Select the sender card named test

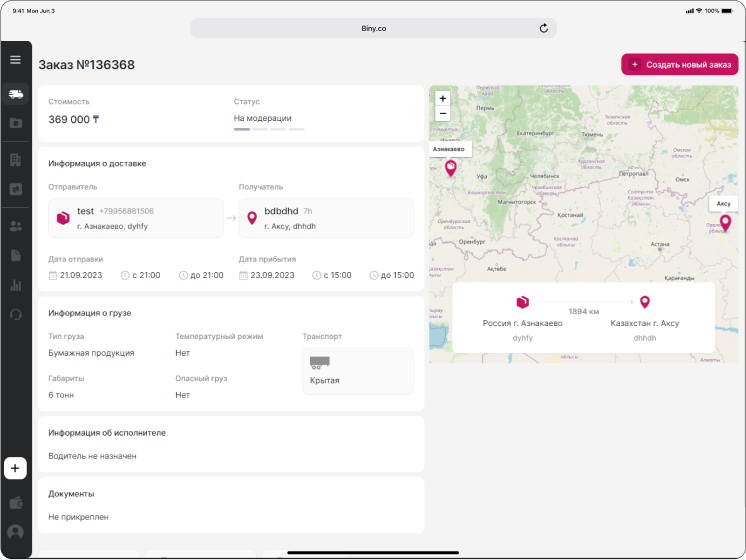[136, 218]
